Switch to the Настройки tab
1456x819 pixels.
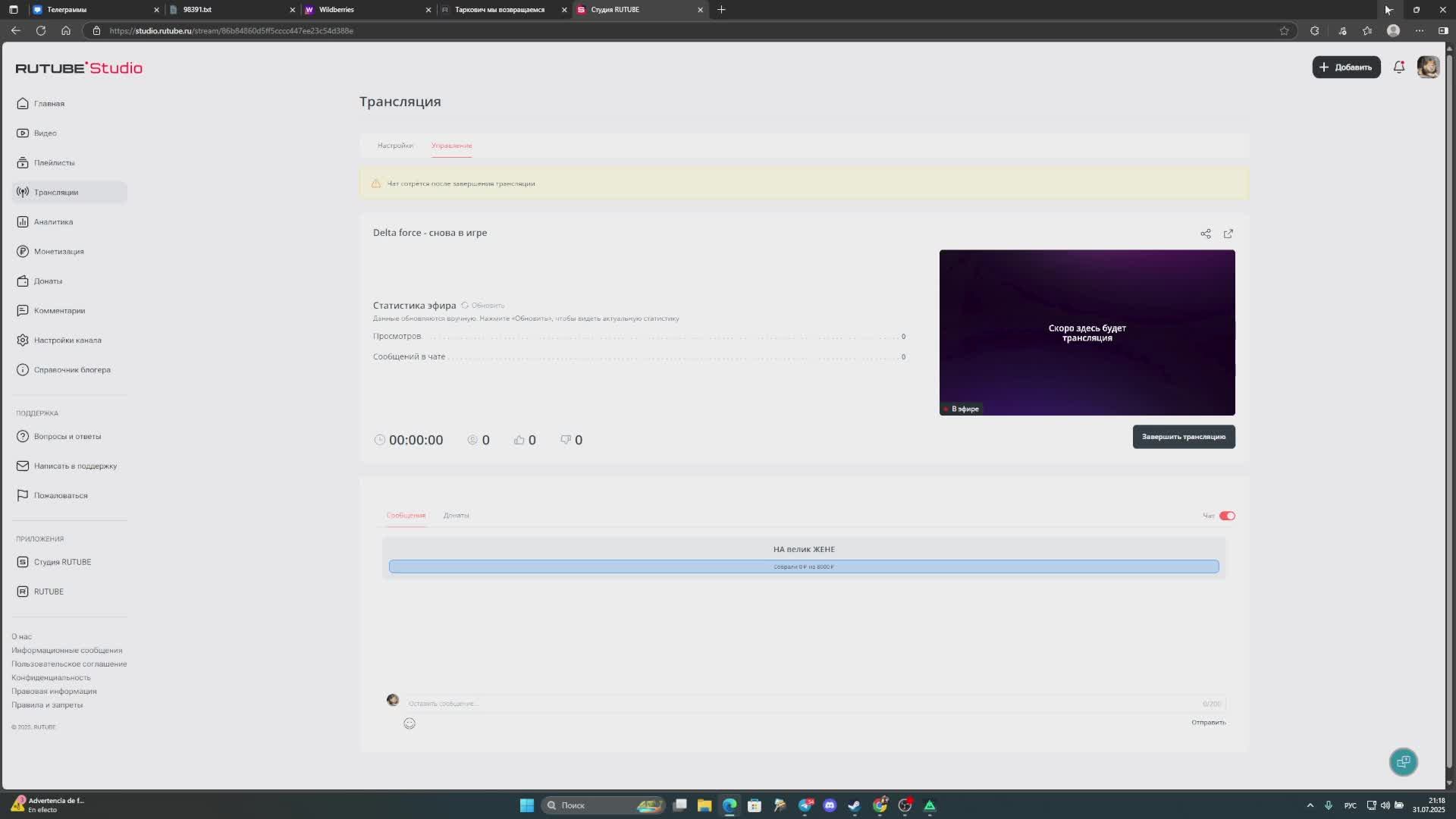point(395,146)
